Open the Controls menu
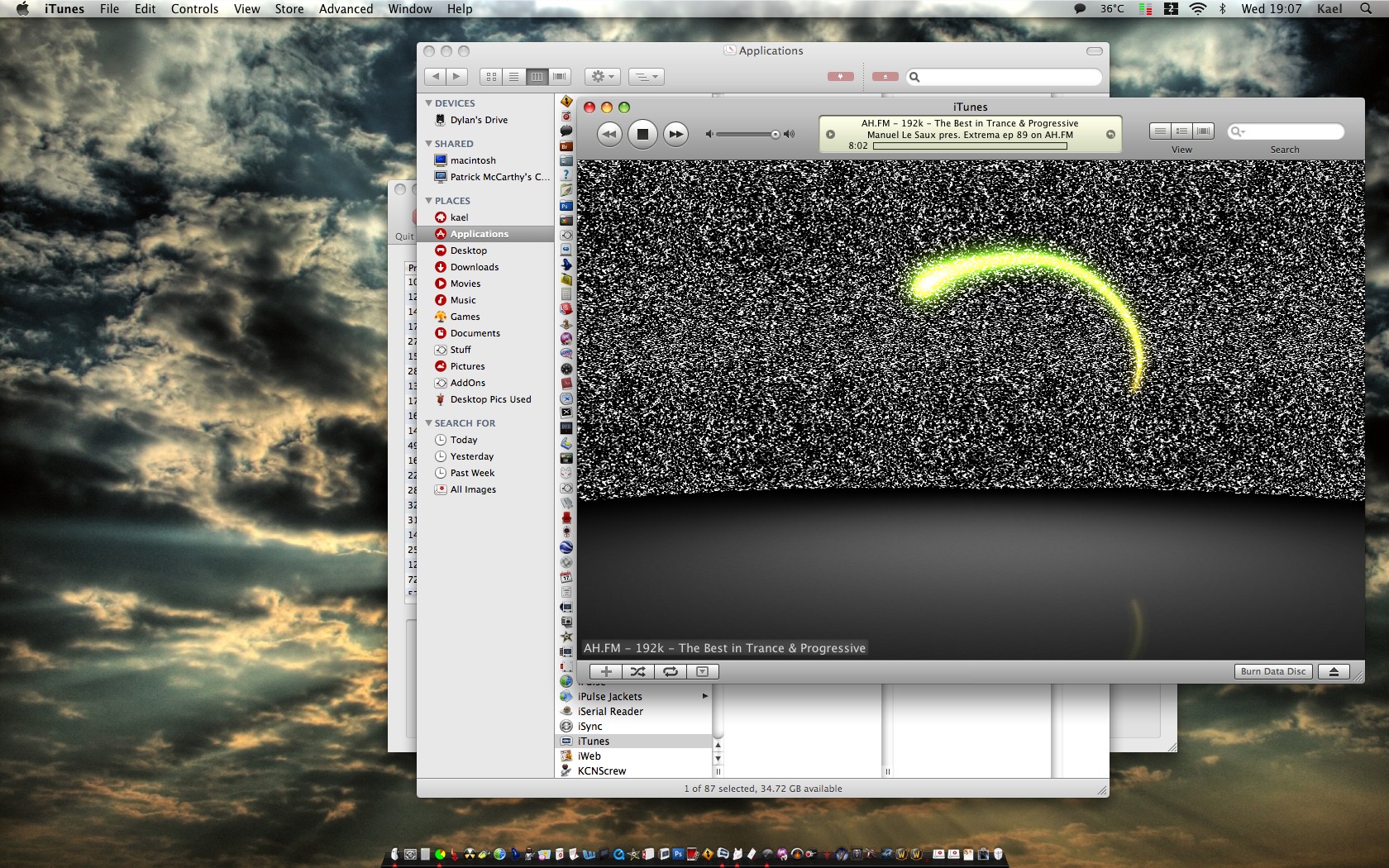 [195, 9]
